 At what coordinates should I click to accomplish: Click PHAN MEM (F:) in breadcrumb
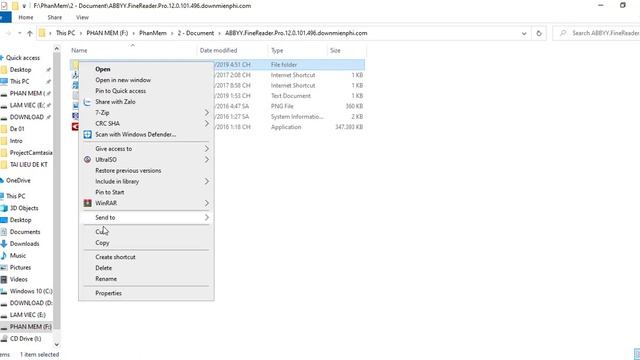click(x=107, y=33)
